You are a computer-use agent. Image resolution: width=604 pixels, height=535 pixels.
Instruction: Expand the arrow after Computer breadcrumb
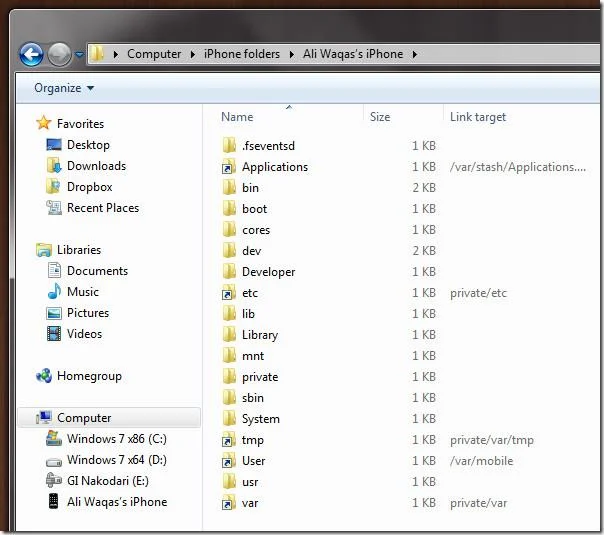click(193, 54)
